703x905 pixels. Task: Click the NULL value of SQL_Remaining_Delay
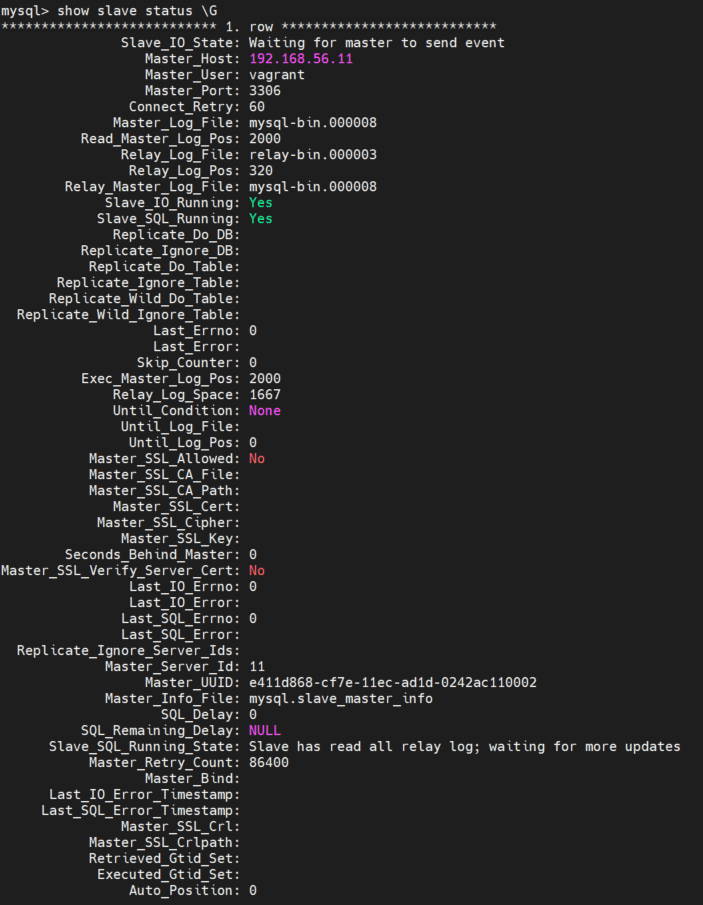[x=265, y=730]
